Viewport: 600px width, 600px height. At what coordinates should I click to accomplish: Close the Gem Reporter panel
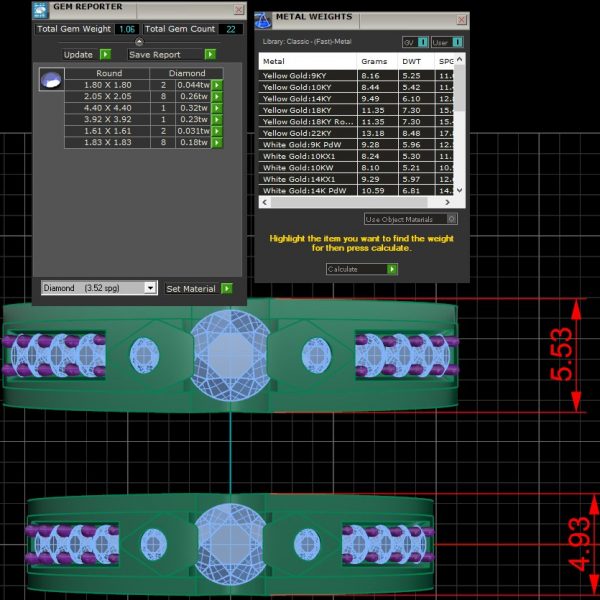239,10
